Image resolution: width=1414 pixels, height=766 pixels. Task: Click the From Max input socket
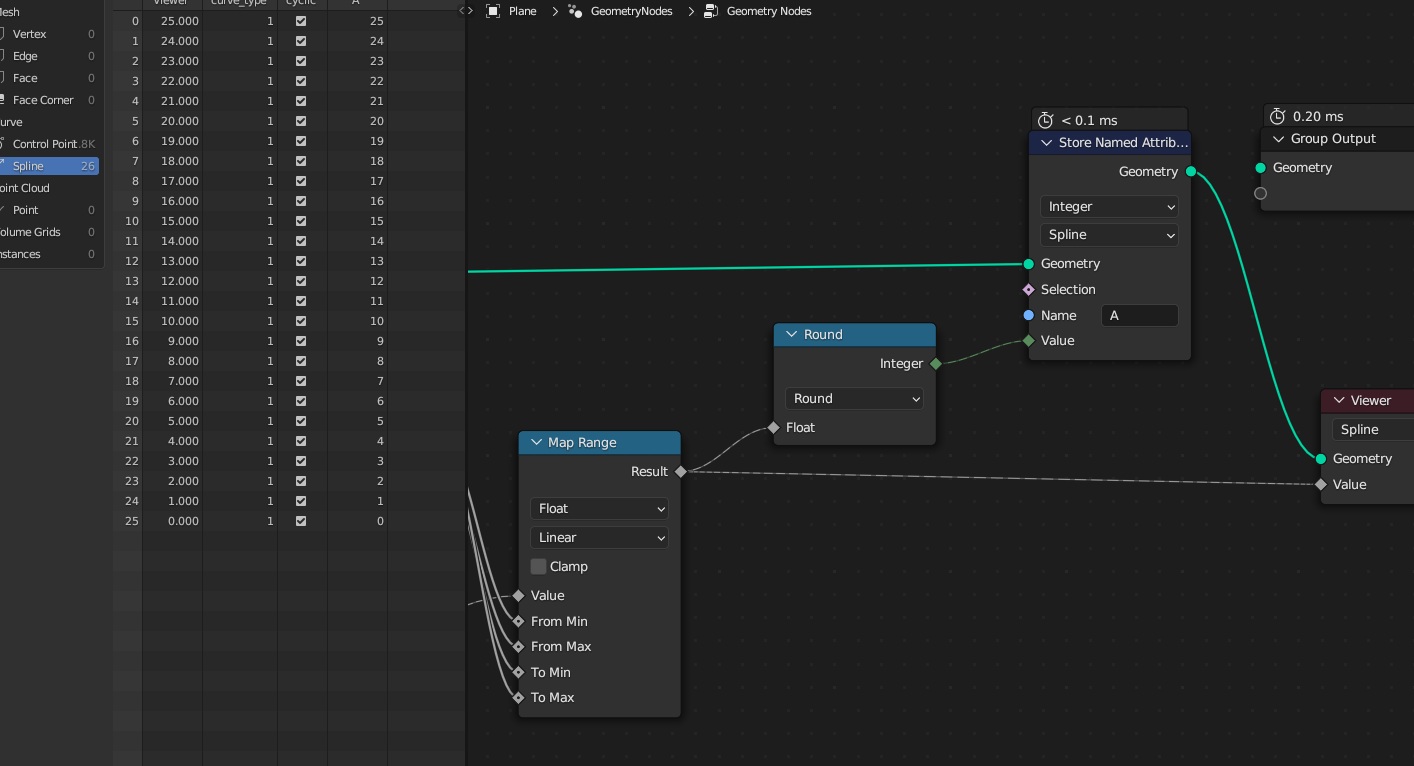click(519, 647)
